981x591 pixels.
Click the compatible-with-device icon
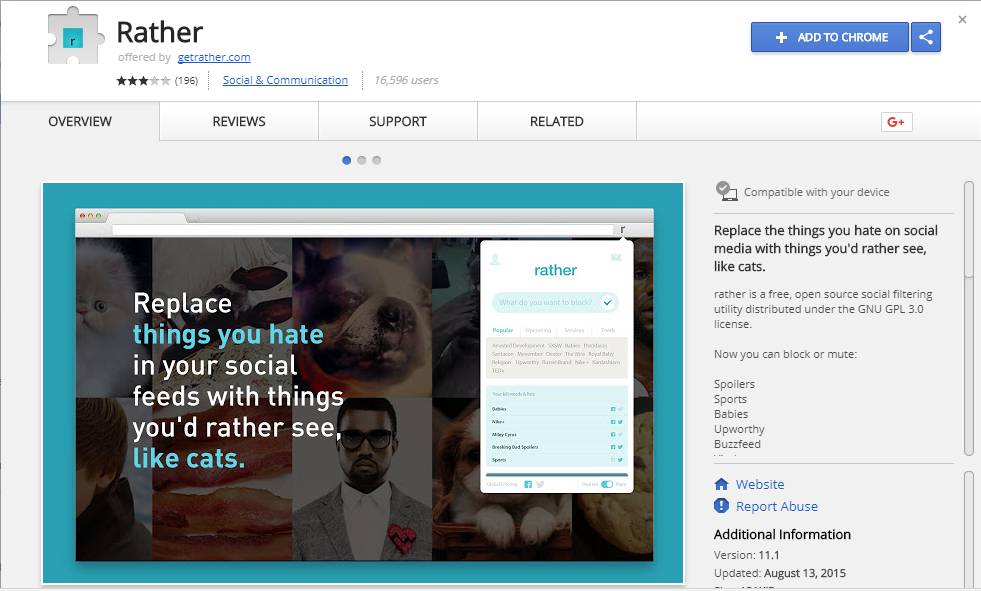click(x=726, y=191)
